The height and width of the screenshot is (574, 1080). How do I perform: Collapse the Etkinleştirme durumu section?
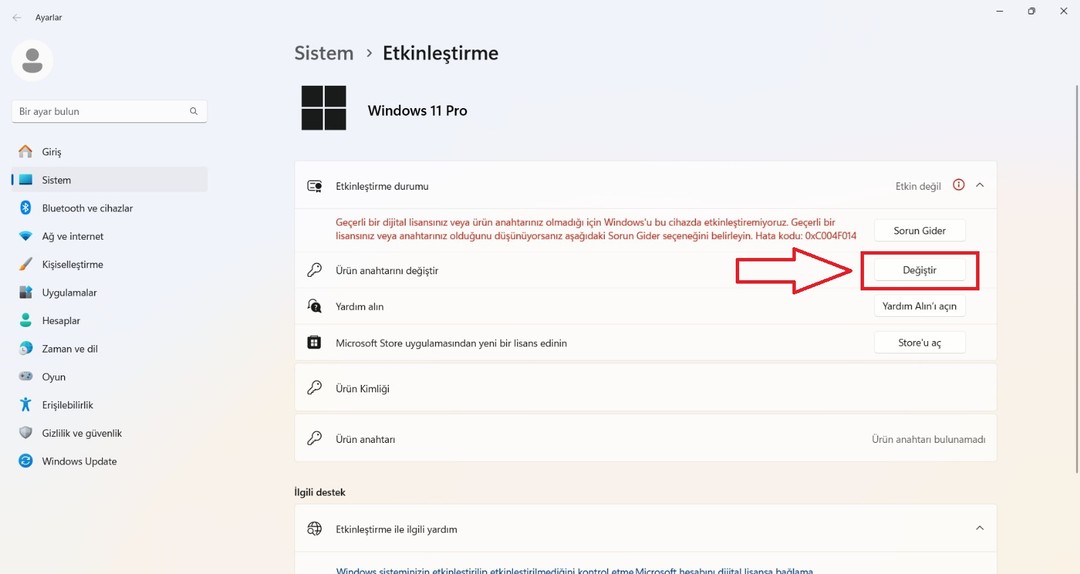click(x=980, y=185)
